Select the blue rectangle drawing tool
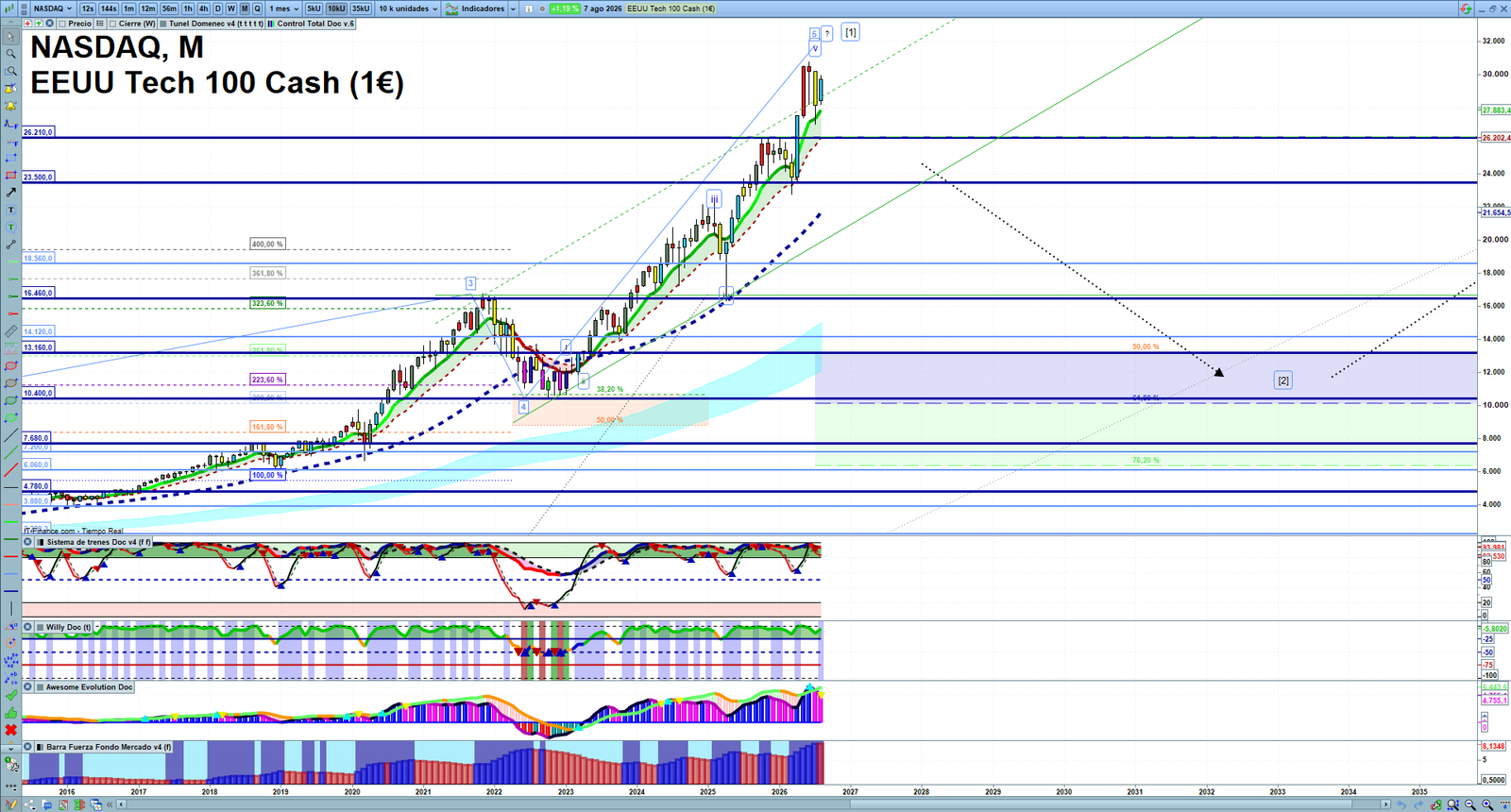Viewport: 1511px width, 812px height. pyautogui.click(x=10, y=158)
